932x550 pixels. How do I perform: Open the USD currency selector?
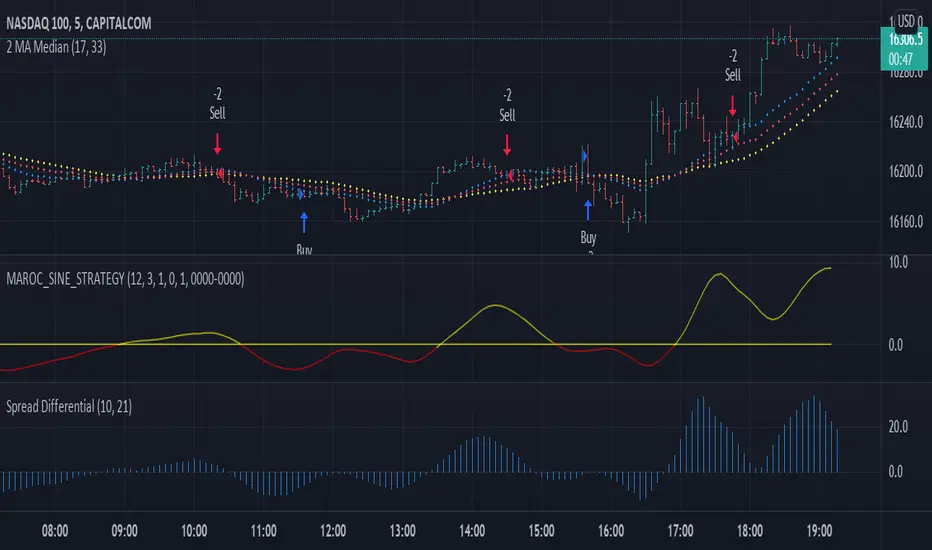pos(906,21)
